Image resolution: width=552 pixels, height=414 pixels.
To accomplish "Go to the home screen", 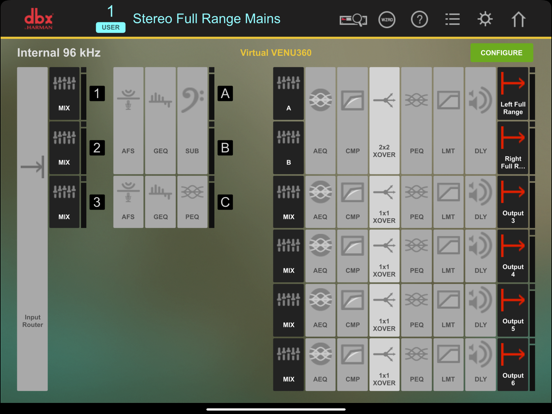I will [518, 19].
